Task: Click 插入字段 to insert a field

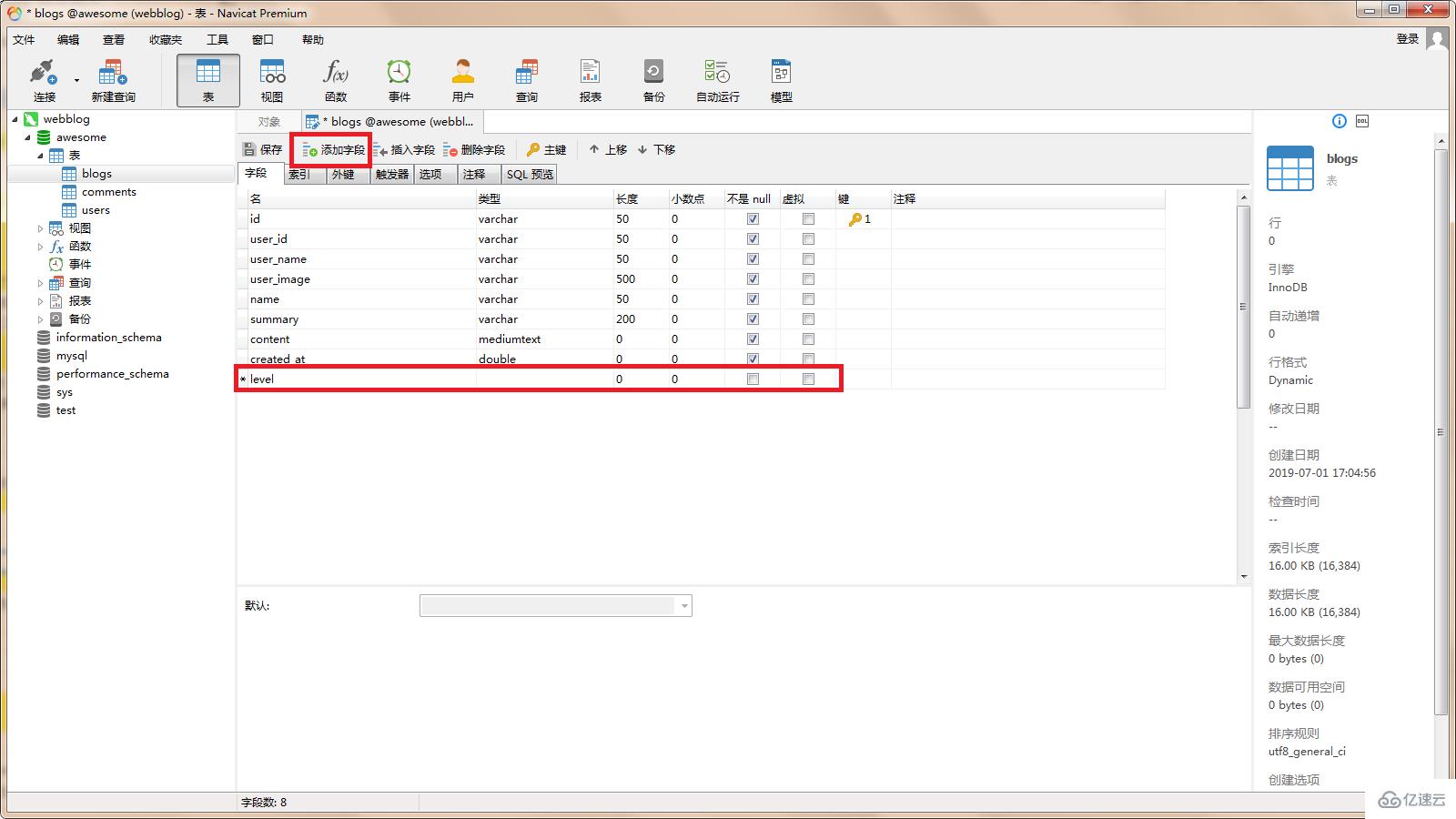Action: 404,149
